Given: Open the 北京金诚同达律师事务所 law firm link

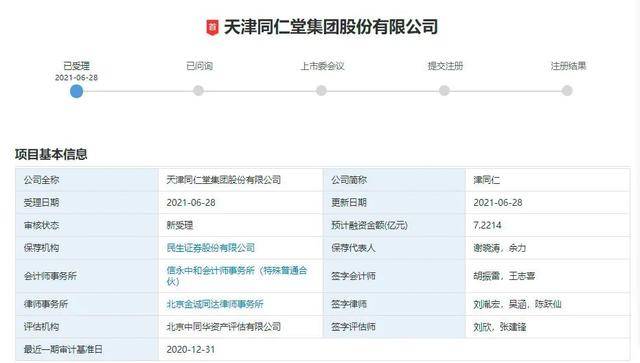Looking at the screenshot, I should [x=215, y=304].
